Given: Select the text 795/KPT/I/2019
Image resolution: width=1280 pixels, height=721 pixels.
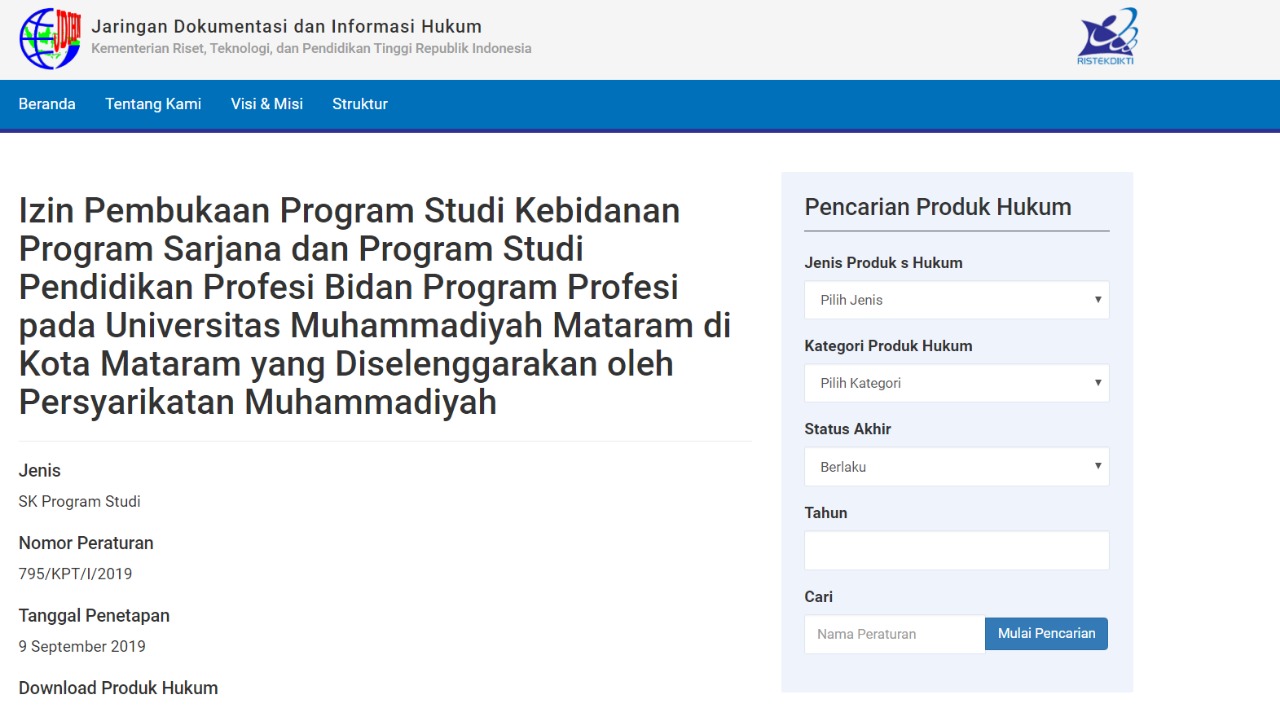Looking at the screenshot, I should [x=75, y=574].
